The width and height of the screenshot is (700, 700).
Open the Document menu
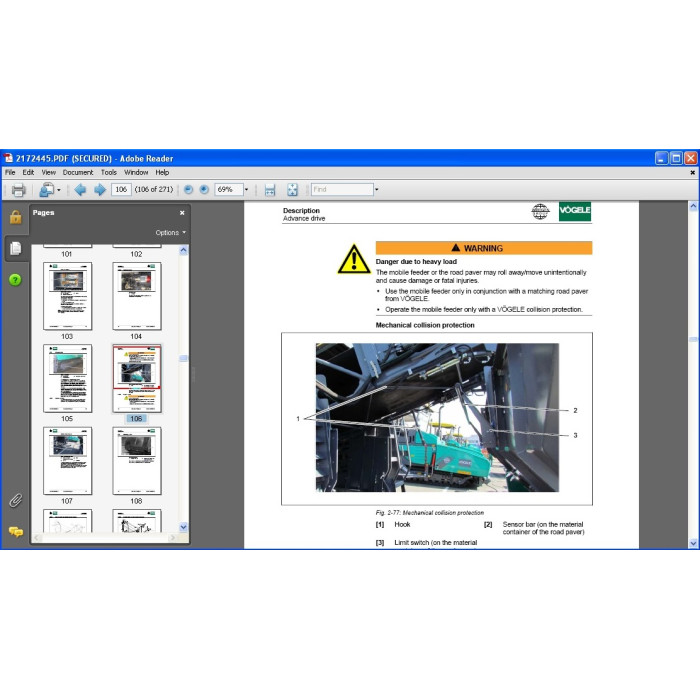[78, 172]
